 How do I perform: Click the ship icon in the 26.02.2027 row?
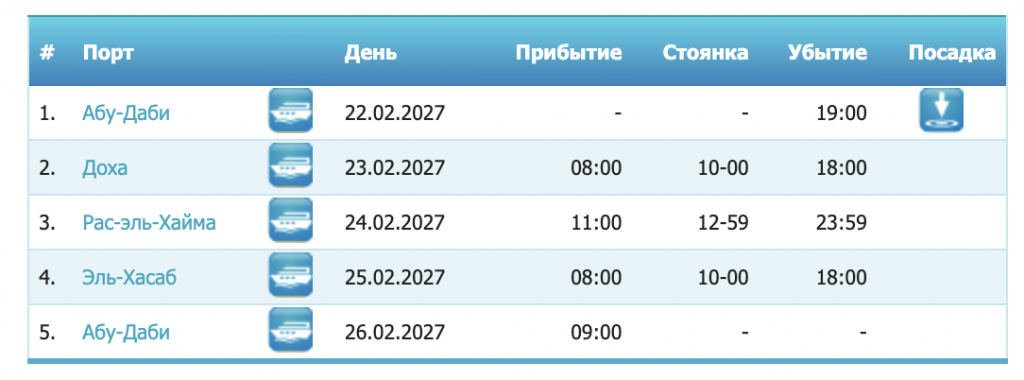click(x=291, y=330)
